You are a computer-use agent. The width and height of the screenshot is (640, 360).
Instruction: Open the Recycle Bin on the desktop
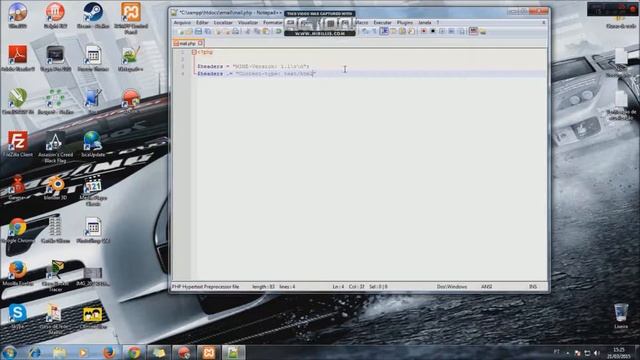[x=621, y=316]
